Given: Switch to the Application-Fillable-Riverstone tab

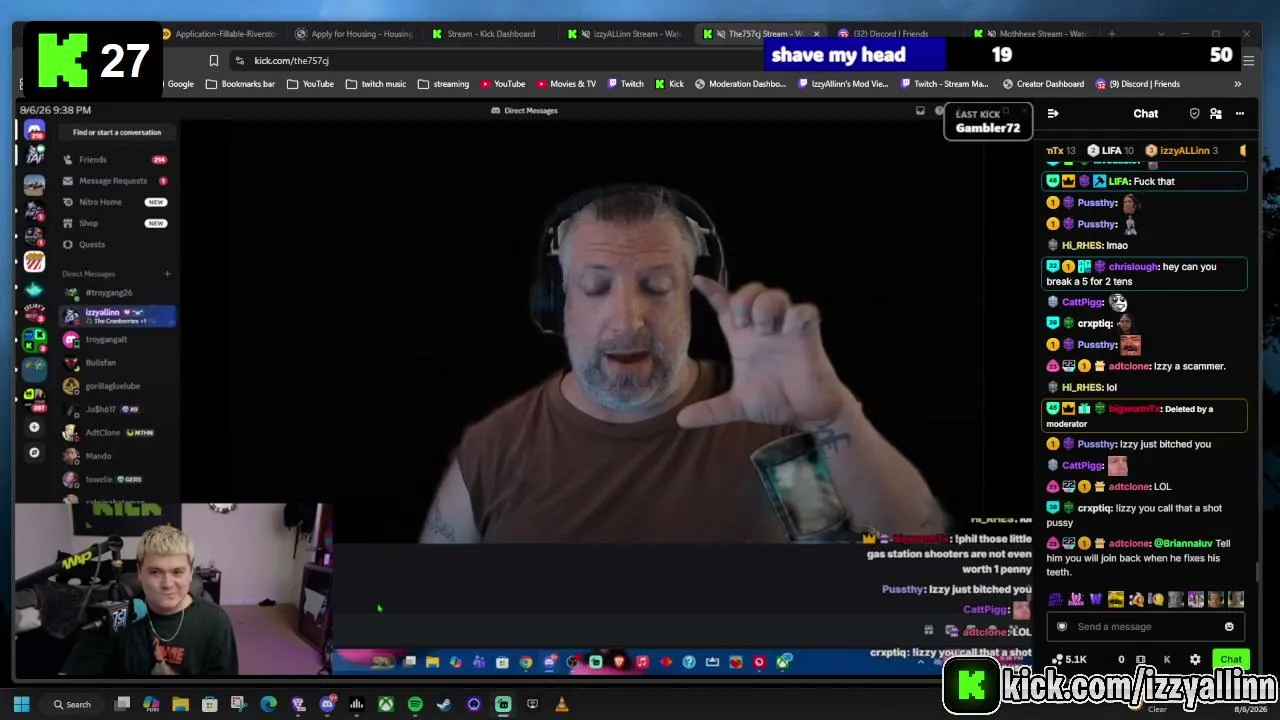Looking at the screenshot, I should click(x=218, y=34).
